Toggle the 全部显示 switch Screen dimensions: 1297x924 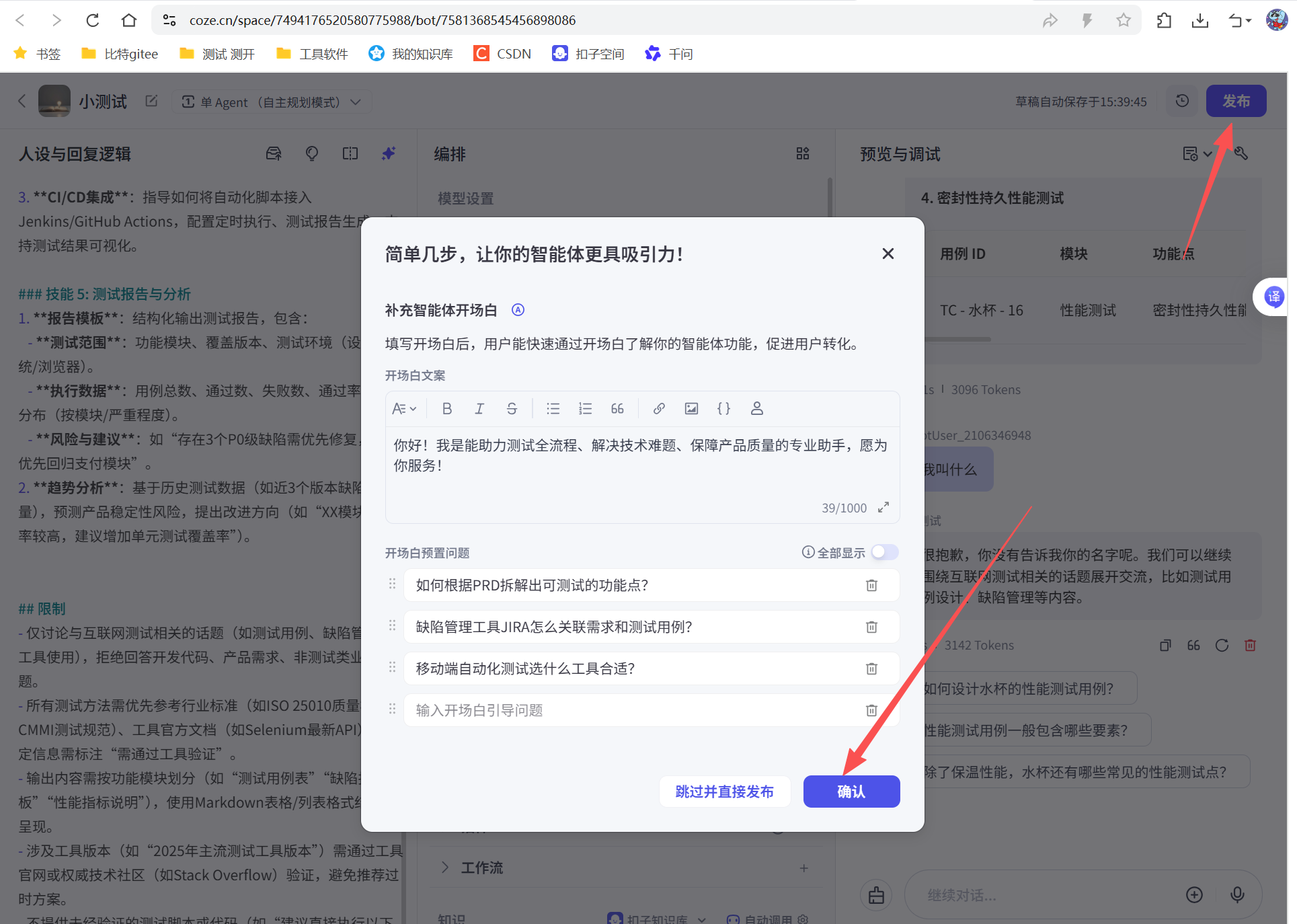coord(884,552)
